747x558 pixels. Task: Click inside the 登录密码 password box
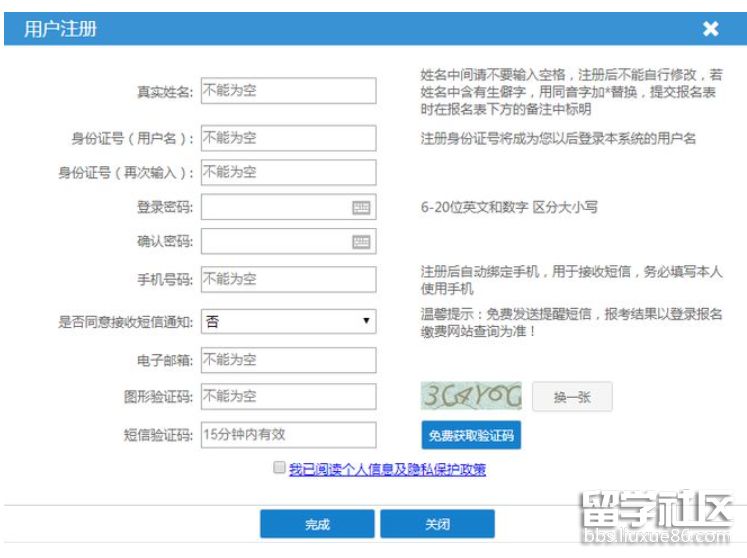point(275,207)
